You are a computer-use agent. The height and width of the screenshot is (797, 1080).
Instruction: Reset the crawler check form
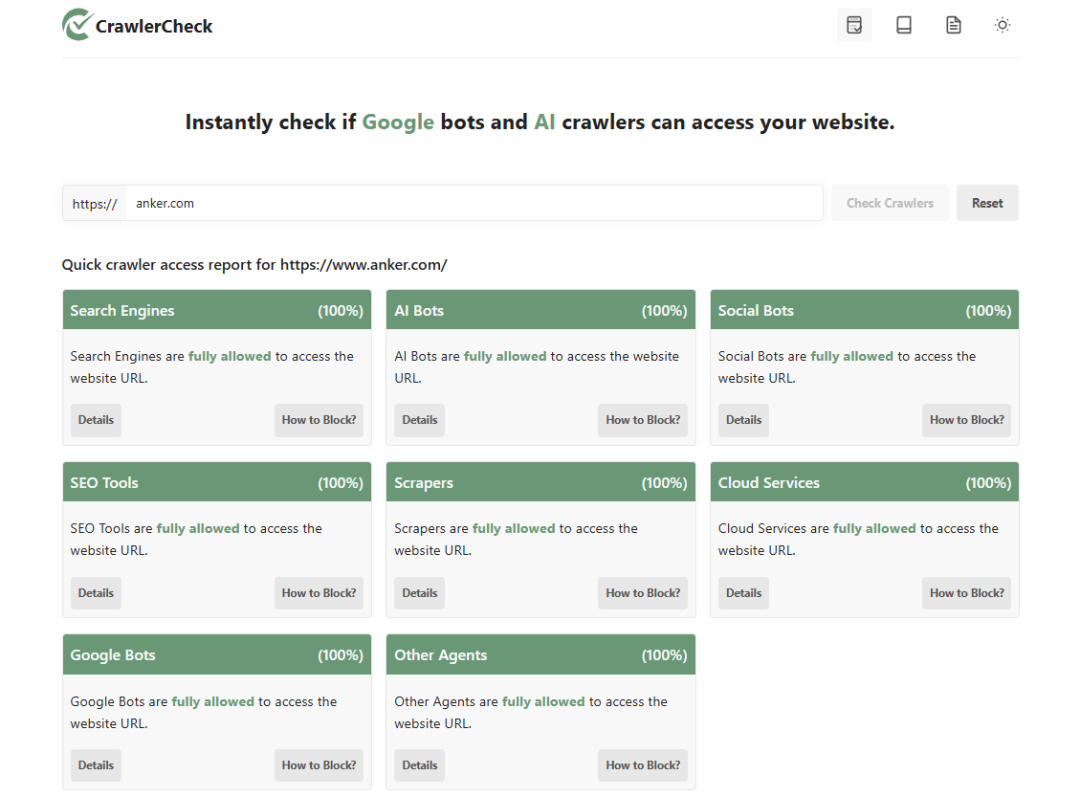(987, 203)
